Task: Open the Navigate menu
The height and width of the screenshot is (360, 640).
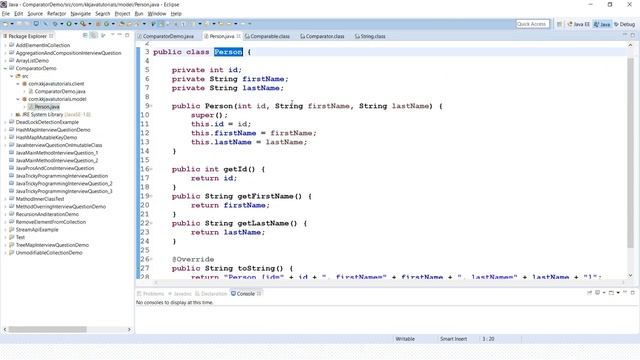Action: tap(81, 13)
